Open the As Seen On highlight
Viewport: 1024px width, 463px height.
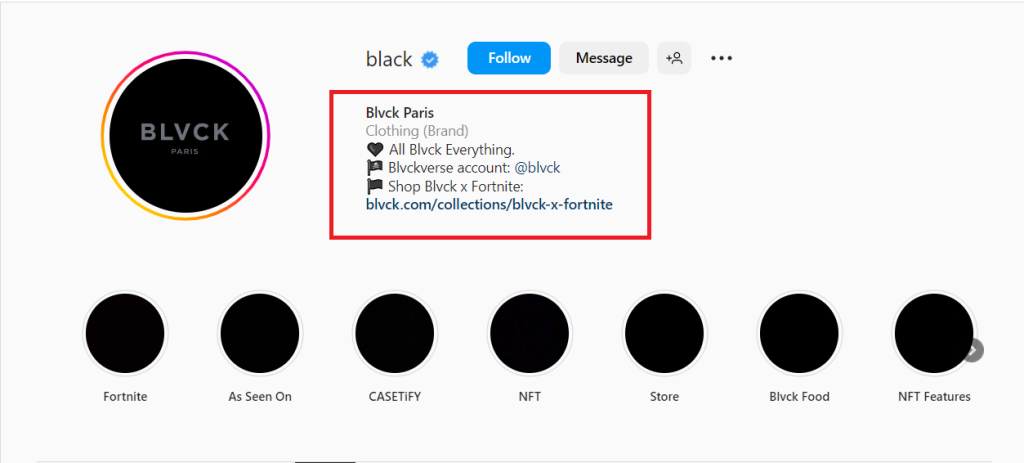pos(260,334)
